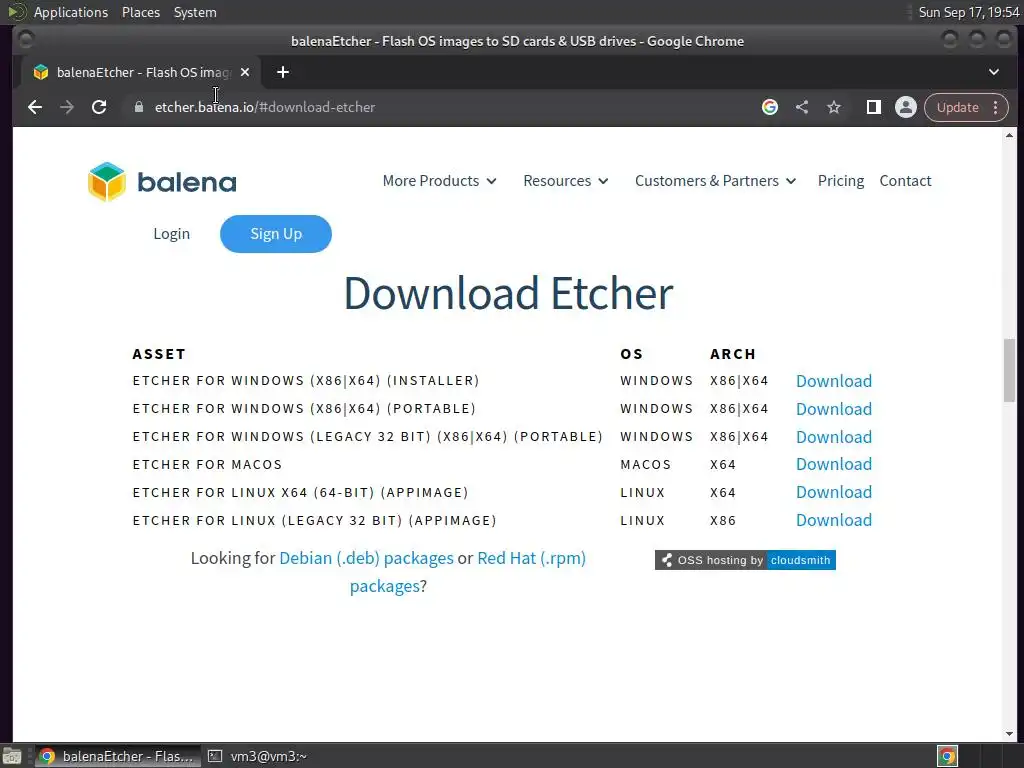This screenshot has height=768, width=1024.
Task: Click the scrollbar up arrow
Action: click(x=1010, y=135)
